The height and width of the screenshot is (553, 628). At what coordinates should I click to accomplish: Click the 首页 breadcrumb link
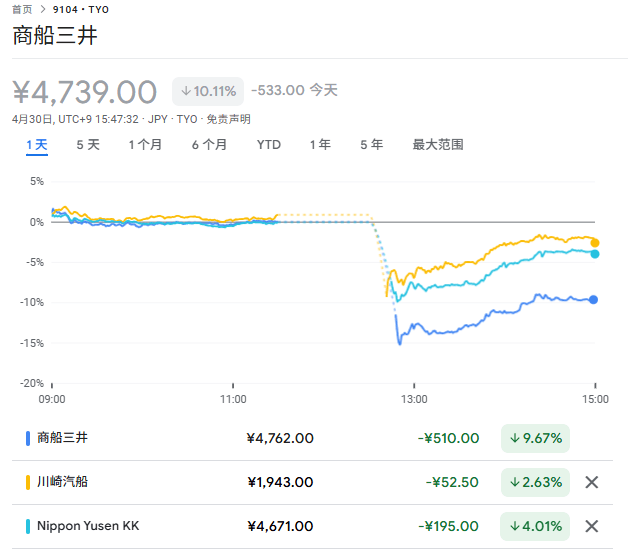coord(22,9)
